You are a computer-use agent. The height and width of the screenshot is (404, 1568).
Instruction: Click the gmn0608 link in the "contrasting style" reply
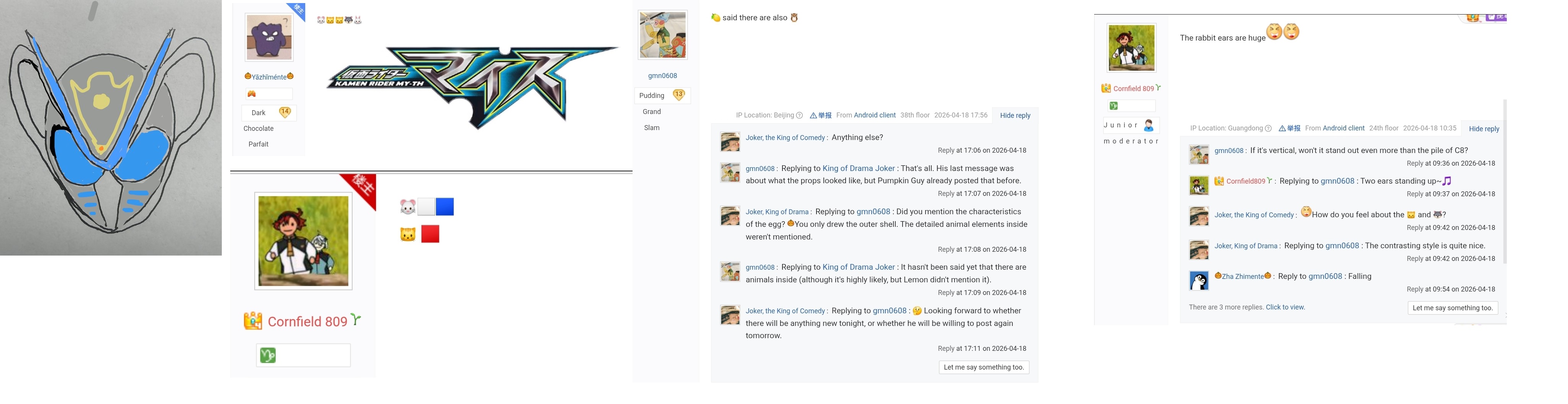tap(1342, 246)
